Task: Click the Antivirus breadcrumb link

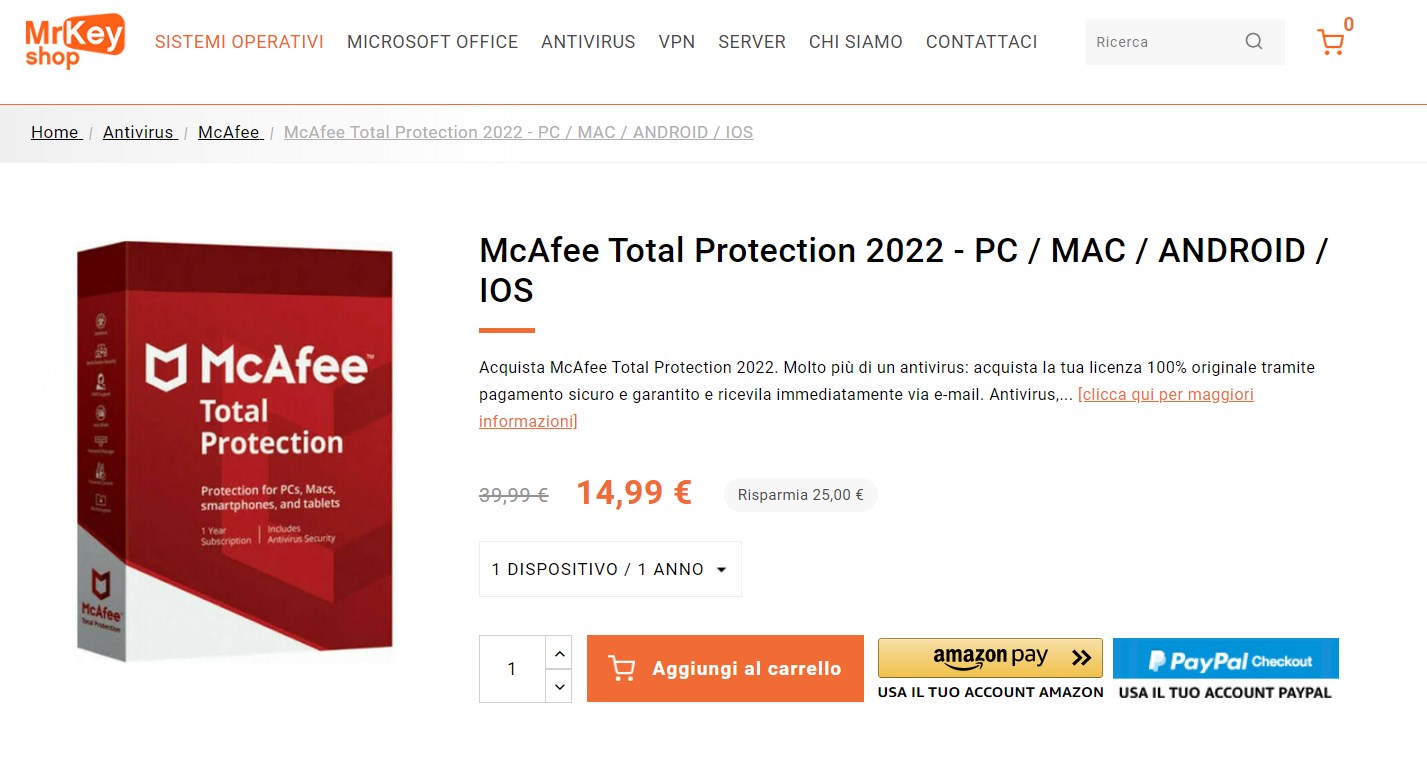Action: (139, 132)
